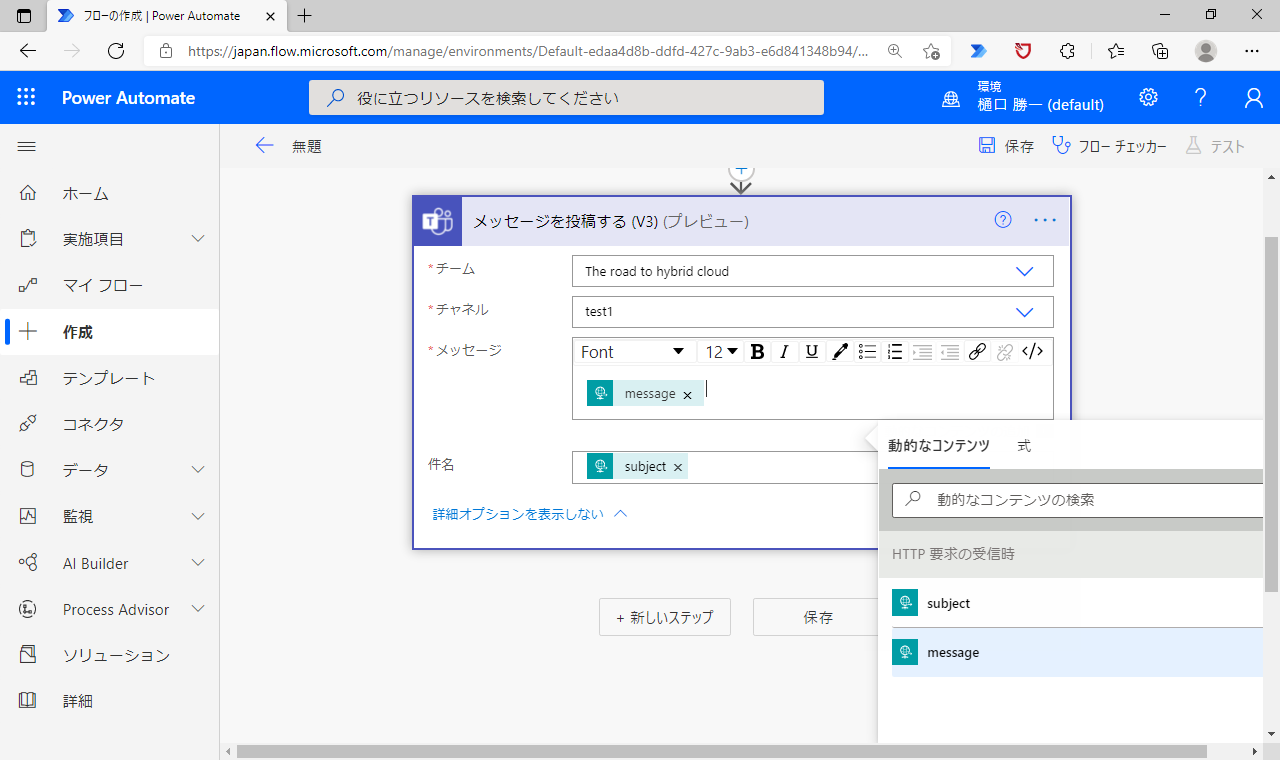Click the remove link (unlink) icon
Viewport: 1280px width, 760px height.
pos(1005,352)
